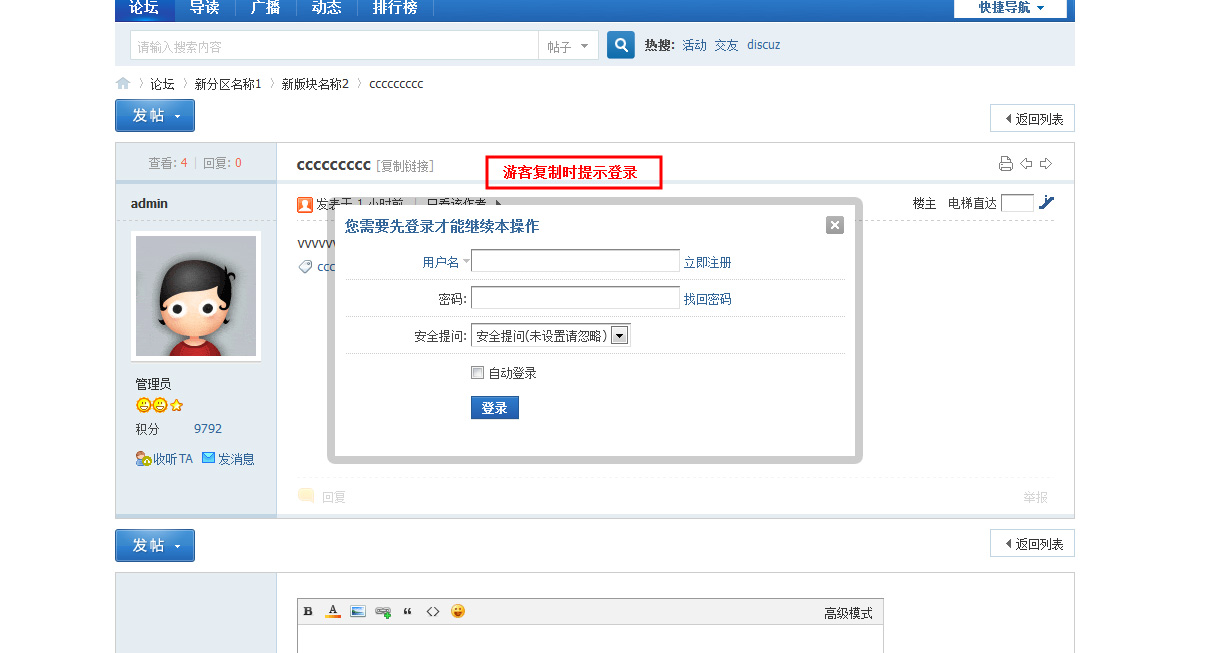
Task: Check the 自动登录 checkbox
Action: coord(477,373)
